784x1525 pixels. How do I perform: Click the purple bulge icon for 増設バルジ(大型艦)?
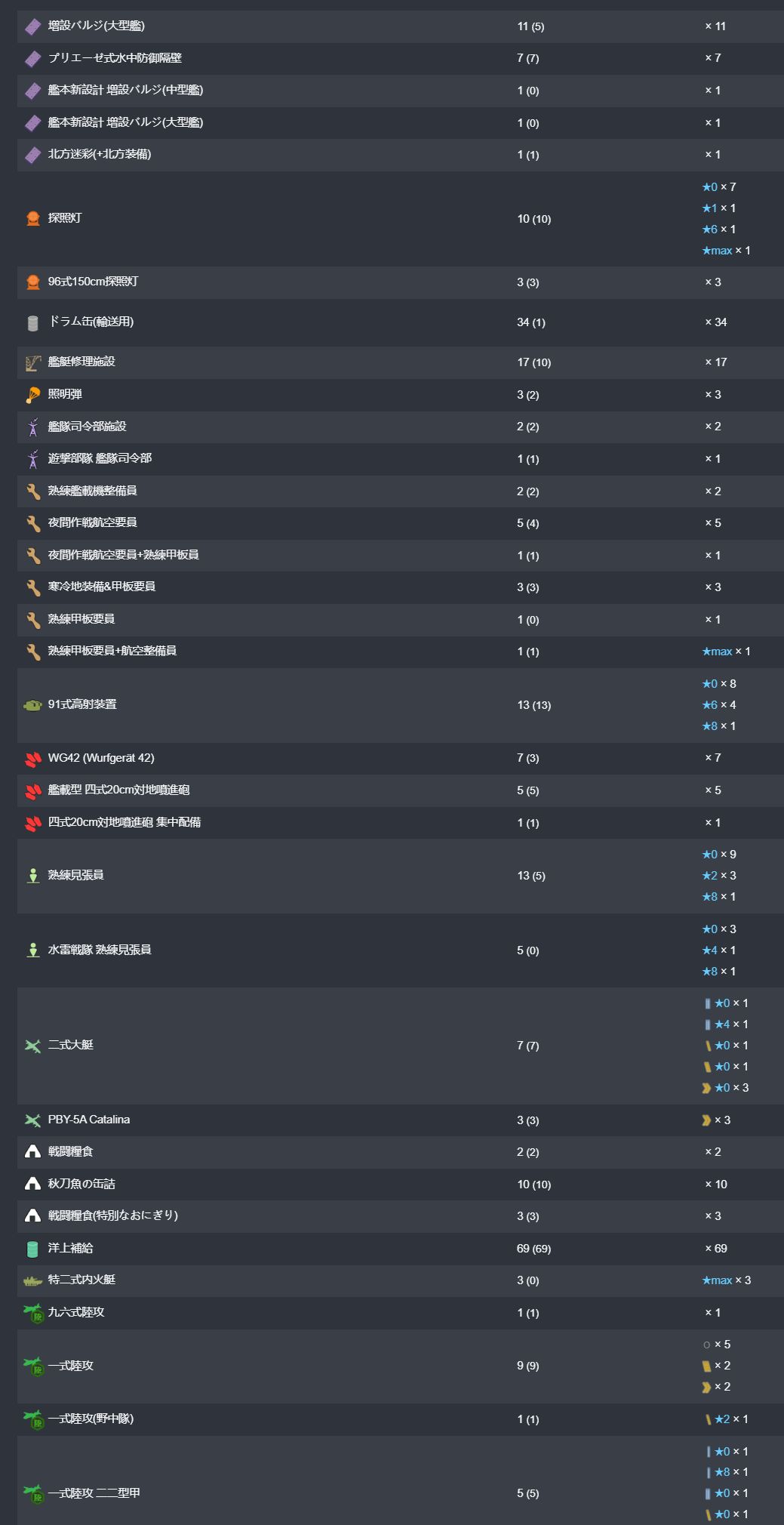[x=32, y=26]
